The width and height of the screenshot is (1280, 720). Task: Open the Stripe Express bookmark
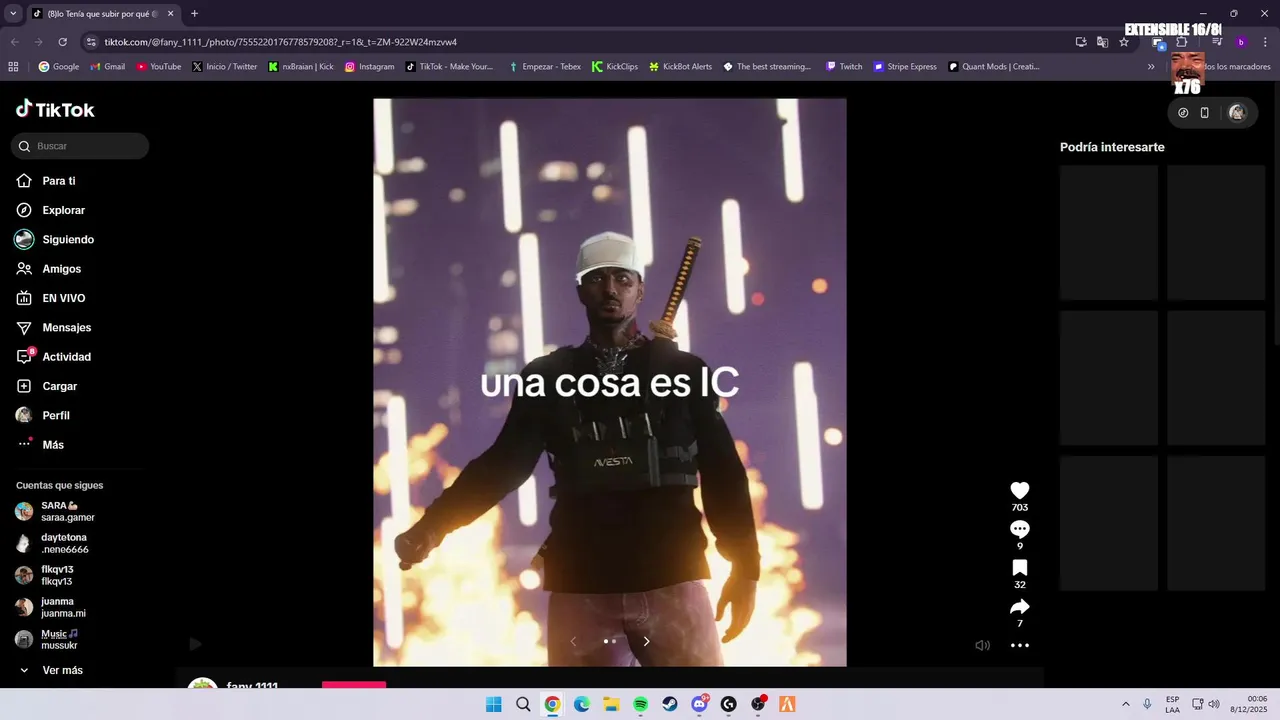coord(905,67)
